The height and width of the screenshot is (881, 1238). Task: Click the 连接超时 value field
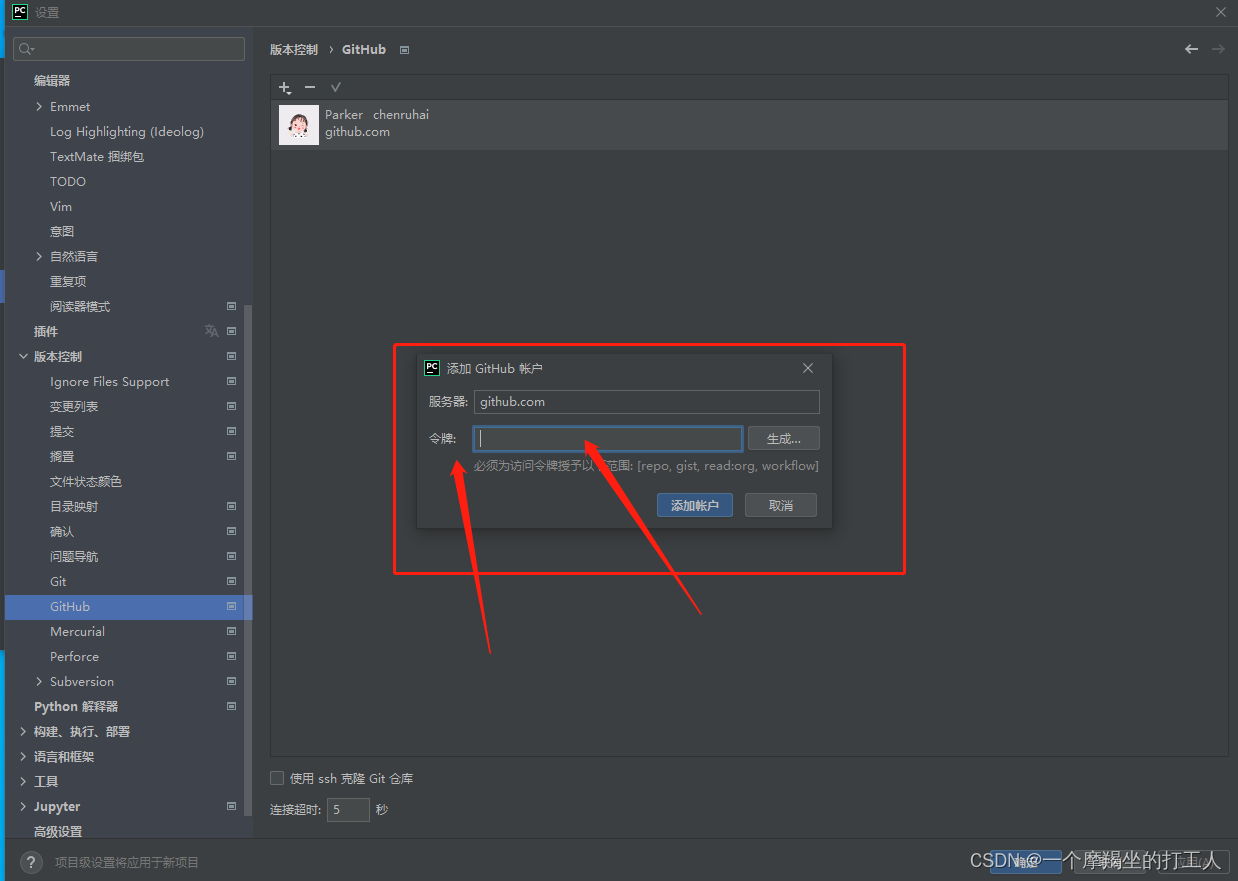pyautogui.click(x=348, y=809)
